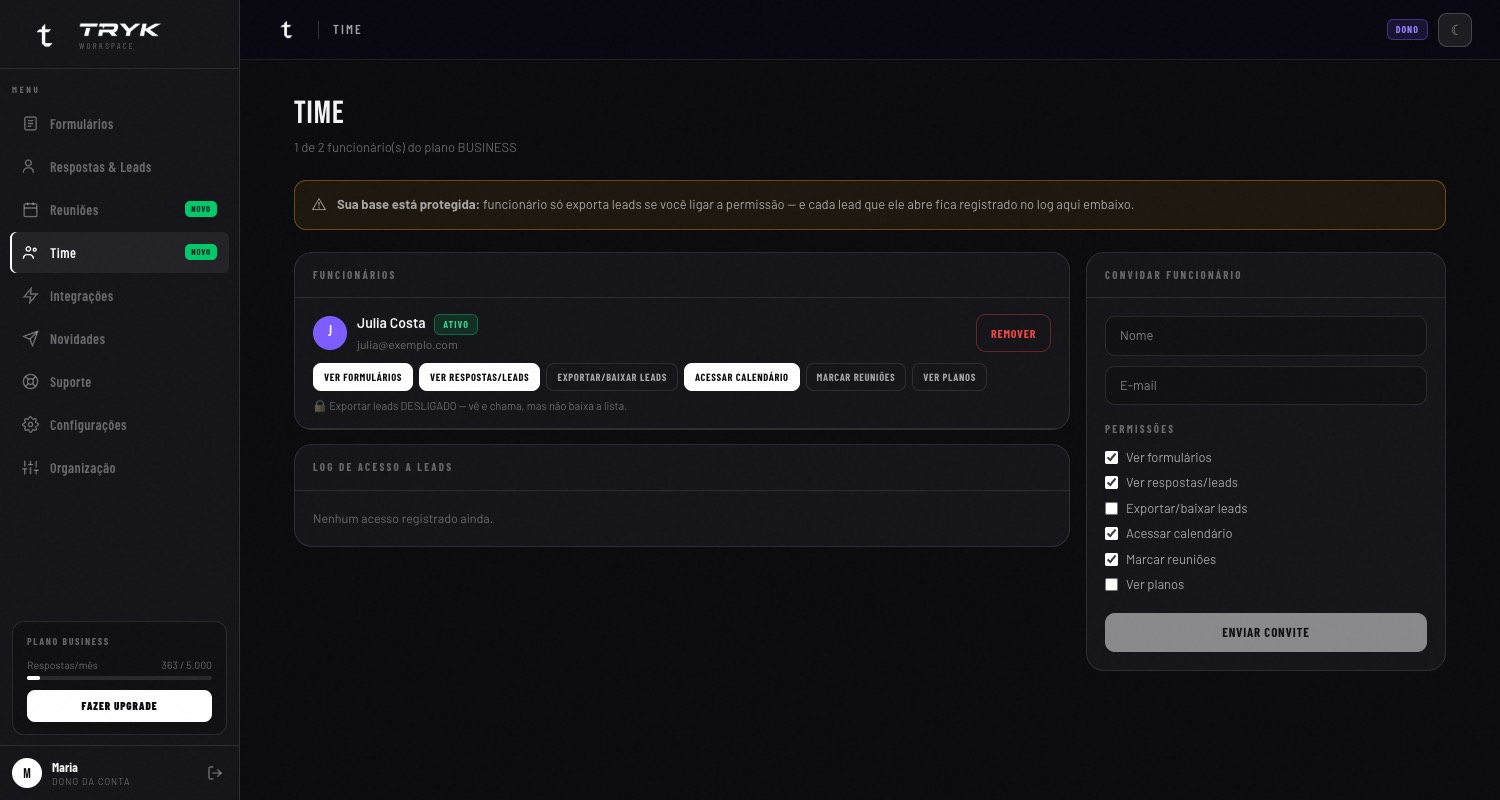
Task: Click the small t logo in the top bar
Action: point(287,30)
